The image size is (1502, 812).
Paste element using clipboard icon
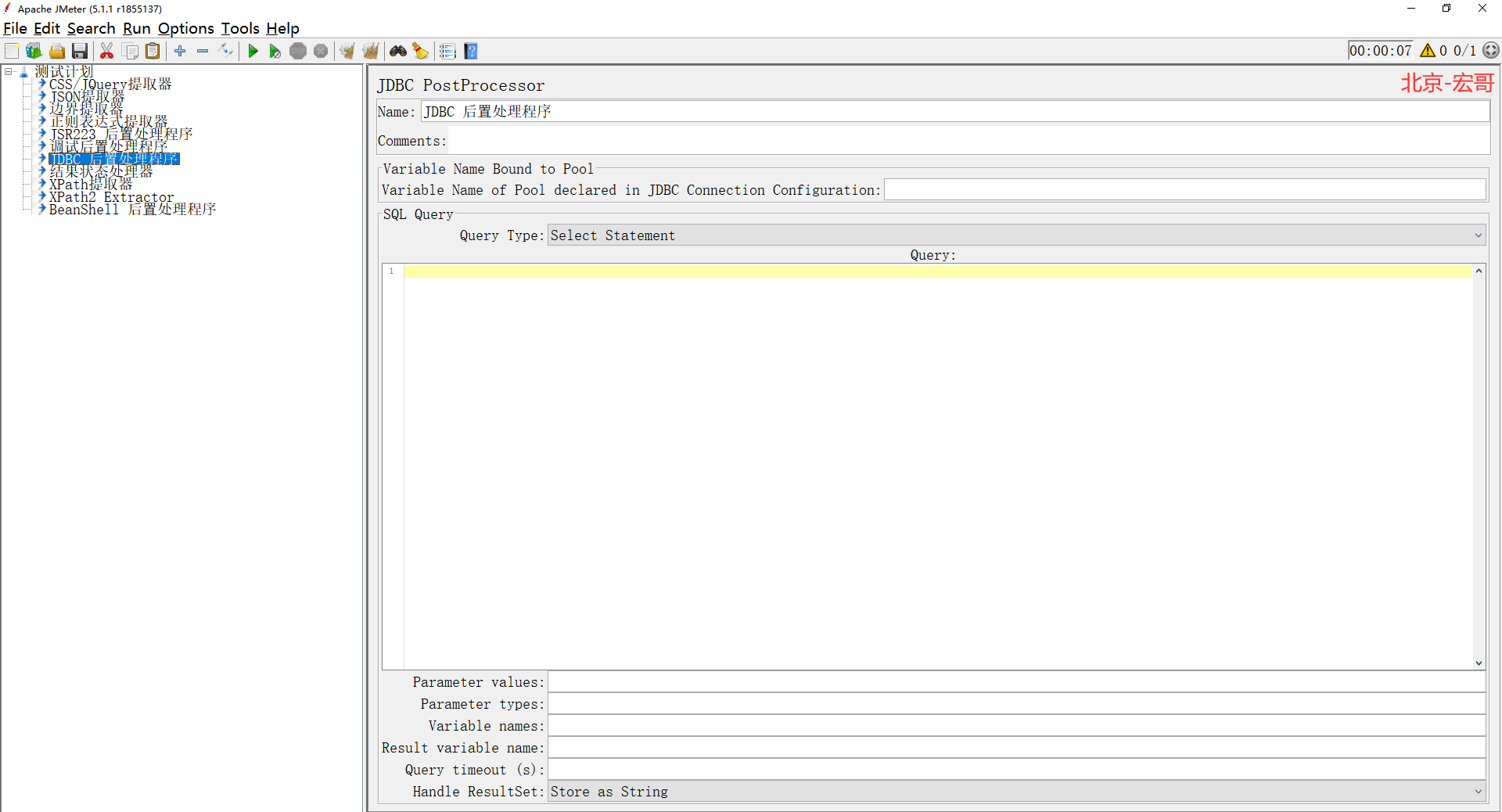[x=153, y=51]
